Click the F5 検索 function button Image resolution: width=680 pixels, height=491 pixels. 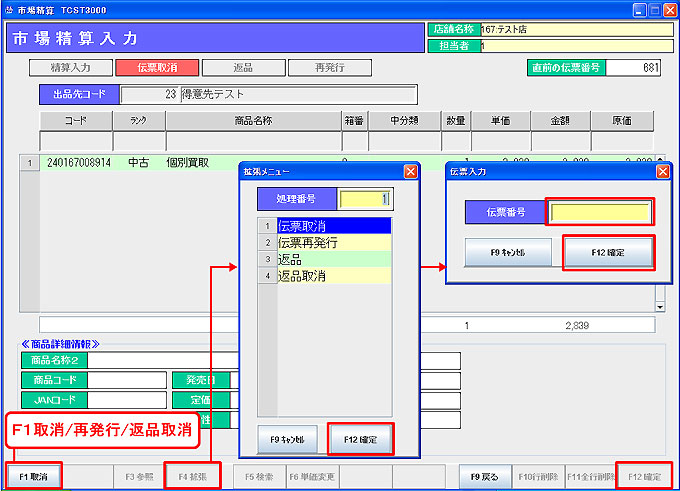pyautogui.click(x=259, y=477)
